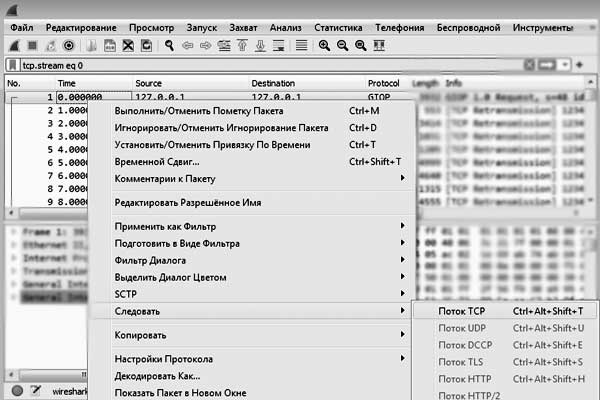Edit capture file properties via the status bar pencil
This screenshot has width=600, height=400.
click(x=36, y=391)
